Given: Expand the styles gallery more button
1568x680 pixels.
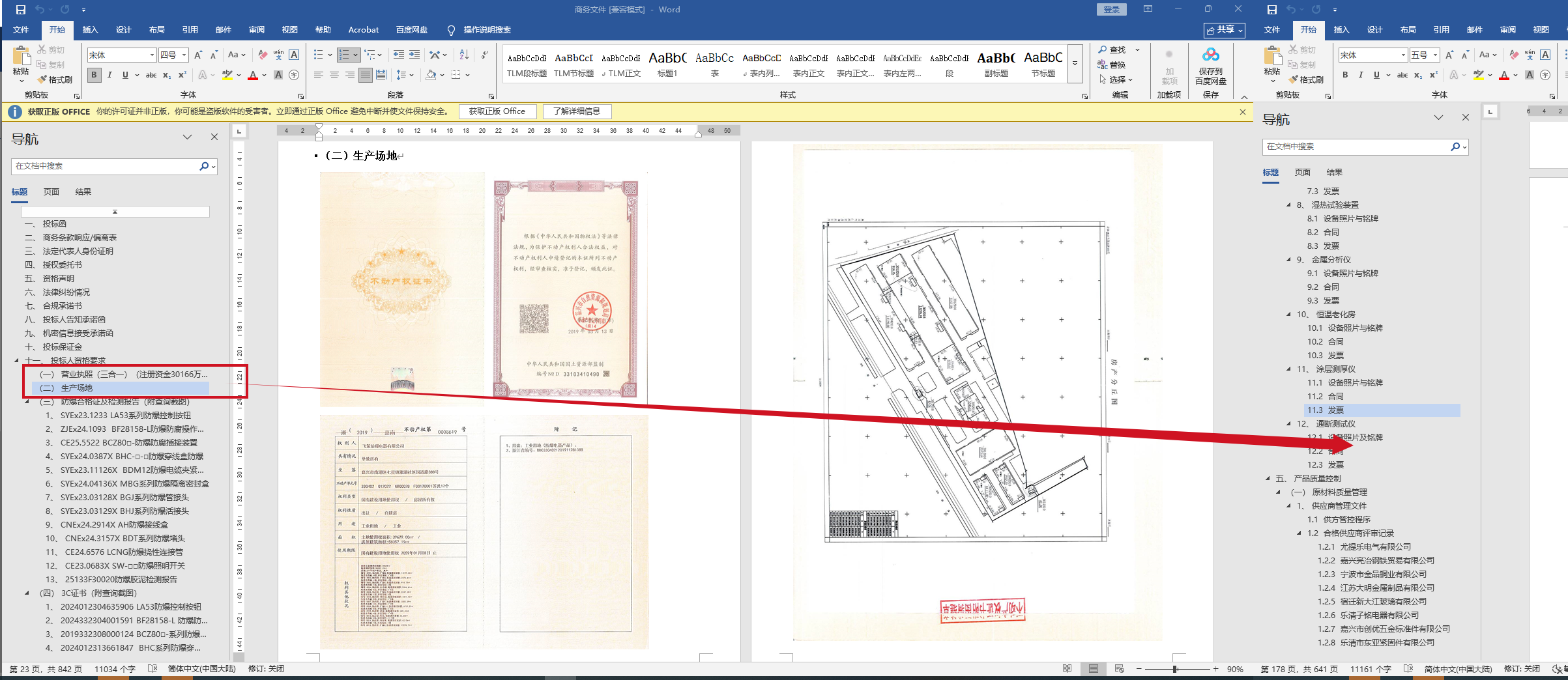Looking at the screenshot, I should (x=1075, y=63).
